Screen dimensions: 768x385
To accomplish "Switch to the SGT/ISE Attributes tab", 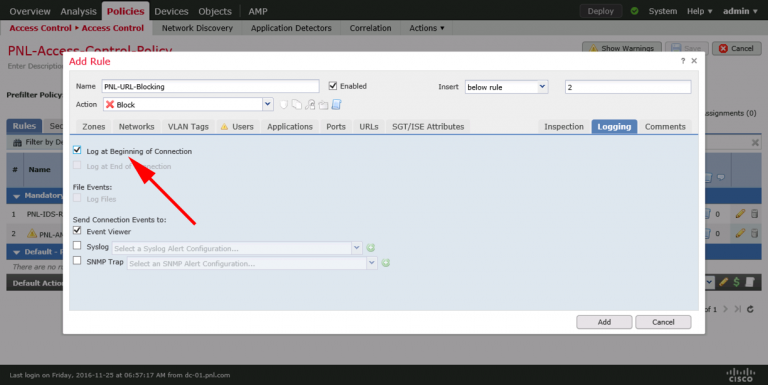I will point(428,126).
